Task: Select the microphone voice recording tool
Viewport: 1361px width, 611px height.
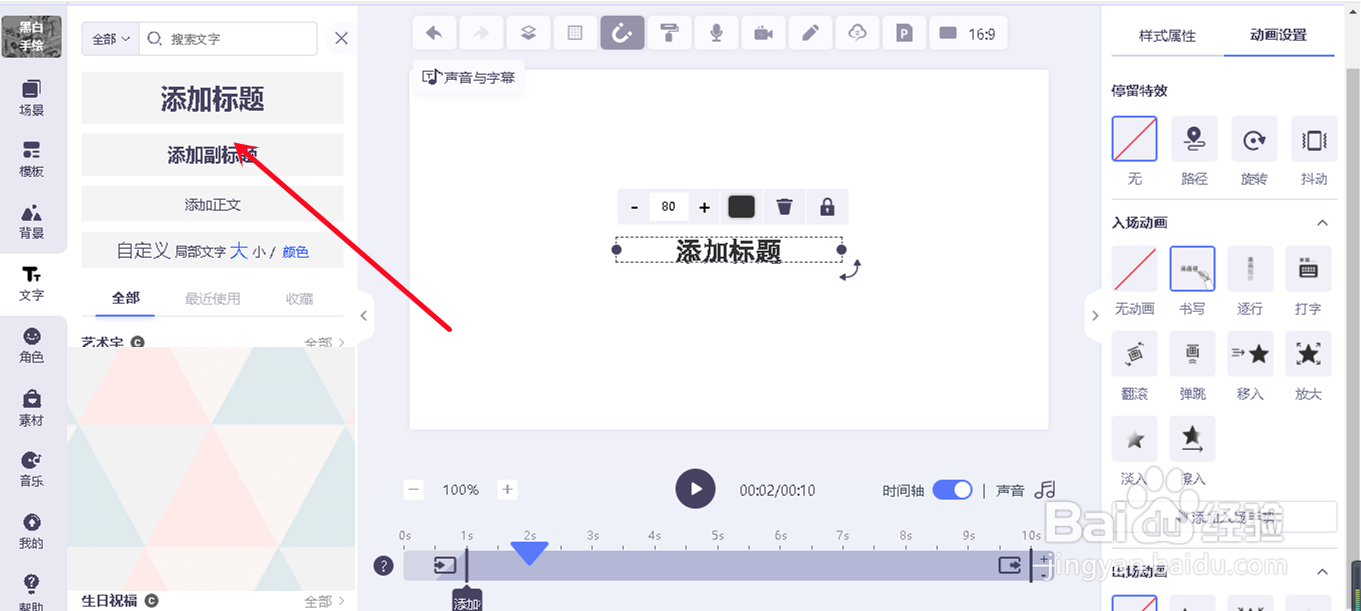Action: 716,32
